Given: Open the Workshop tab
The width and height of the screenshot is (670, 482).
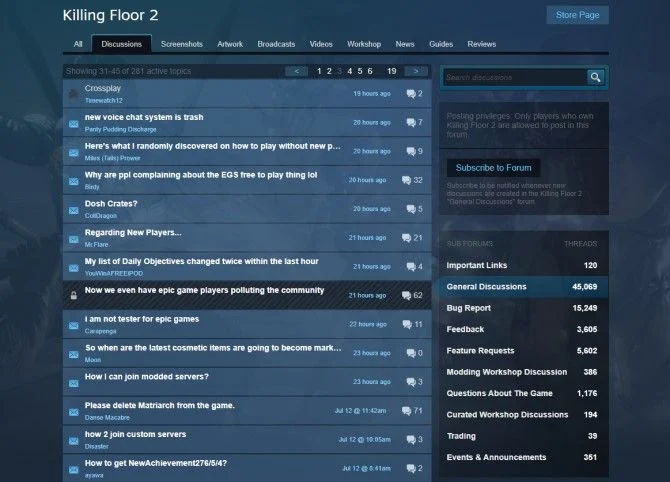Looking at the screenshot, I should pos(364,44).
